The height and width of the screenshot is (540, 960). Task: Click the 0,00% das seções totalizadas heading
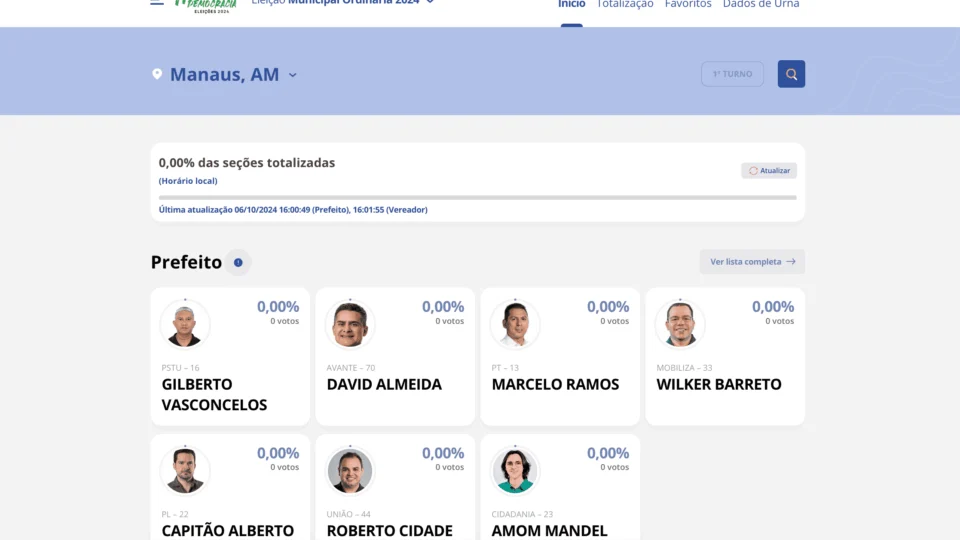pyautogui.click(x=247, y=163)
